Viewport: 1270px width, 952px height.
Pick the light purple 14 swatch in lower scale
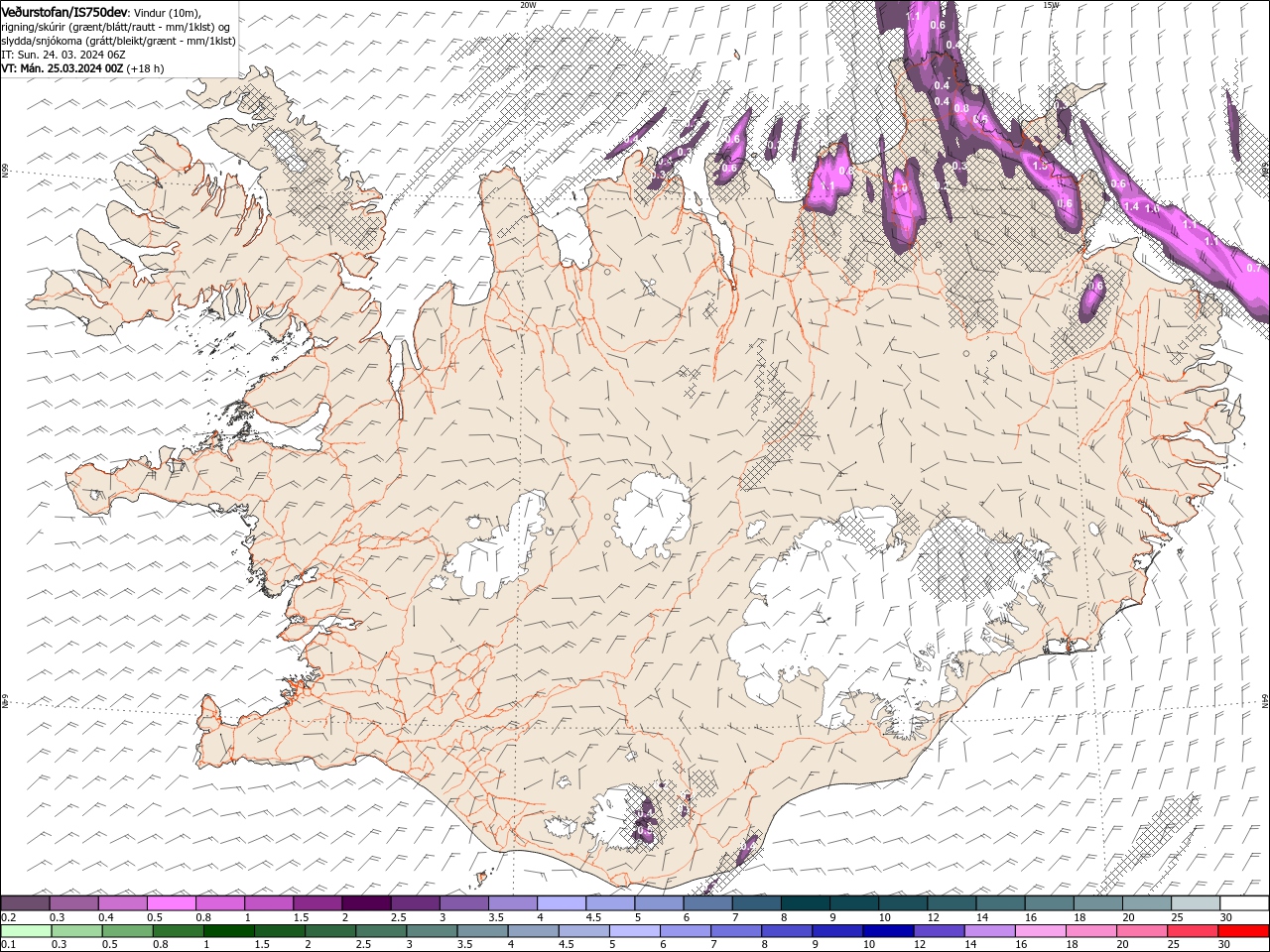[x=988, y=931]
